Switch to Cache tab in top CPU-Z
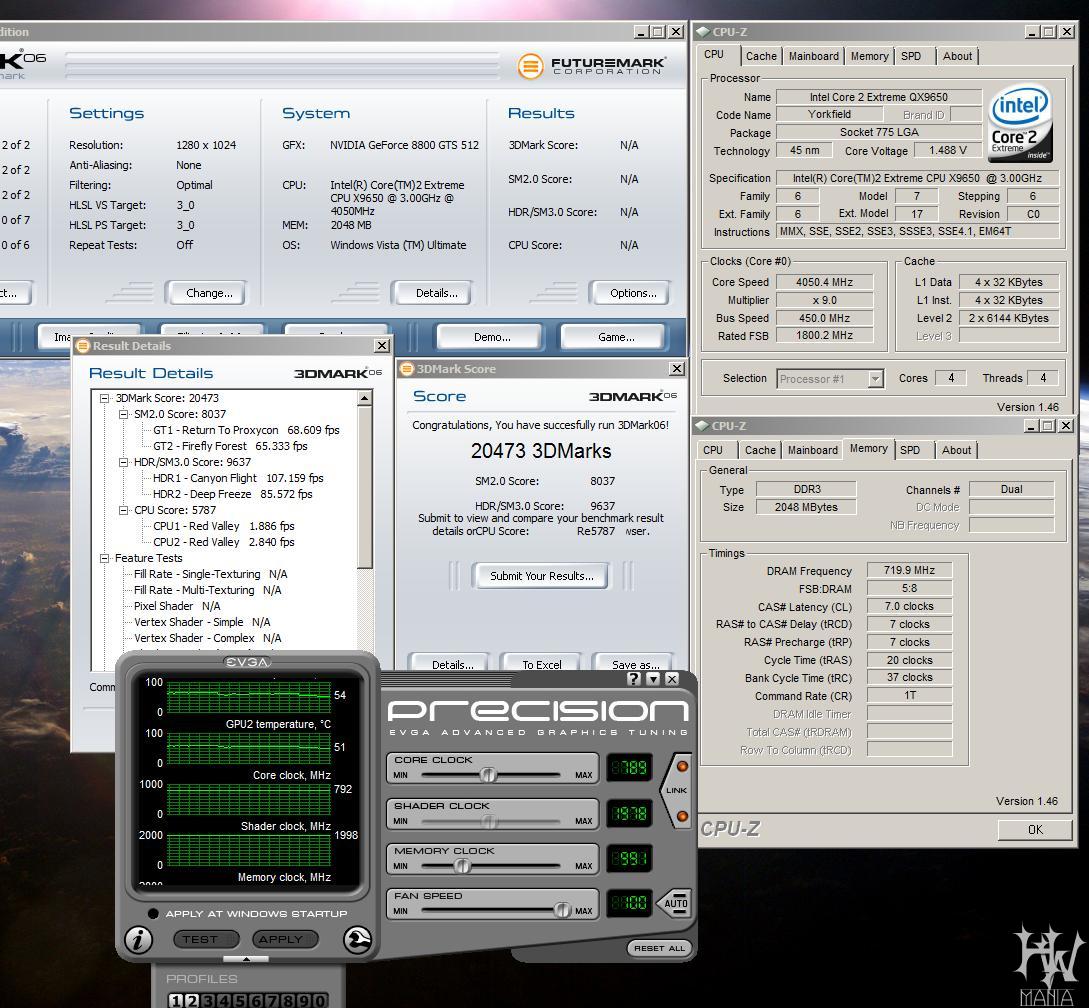1089x1008 pixels. (761, 56)
